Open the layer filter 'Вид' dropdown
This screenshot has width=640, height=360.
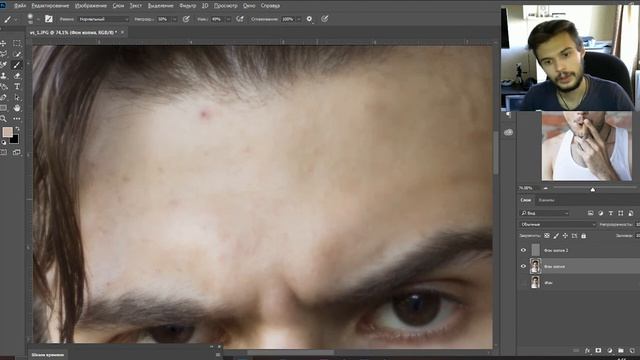click(x=544, y=213)
